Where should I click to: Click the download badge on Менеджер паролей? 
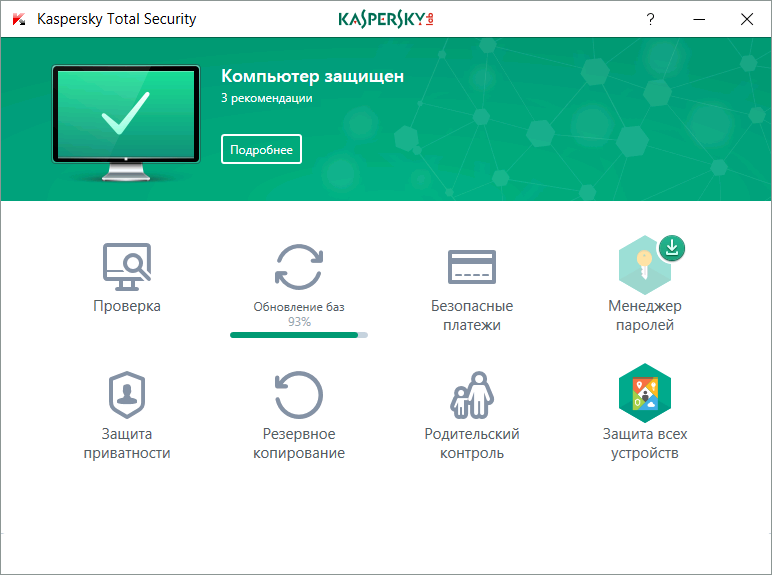672,248
